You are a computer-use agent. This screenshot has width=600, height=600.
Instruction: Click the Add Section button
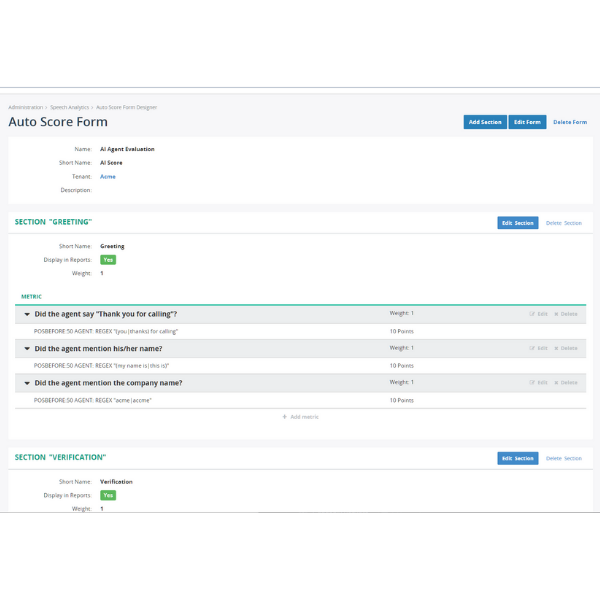pos(485,122)
